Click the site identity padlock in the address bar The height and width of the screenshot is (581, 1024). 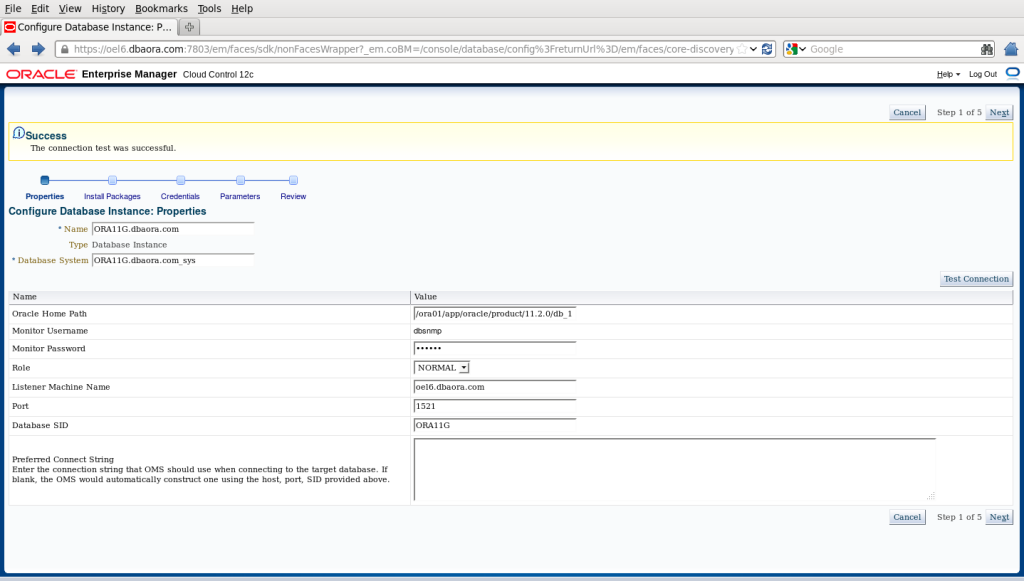coord(64,49)
